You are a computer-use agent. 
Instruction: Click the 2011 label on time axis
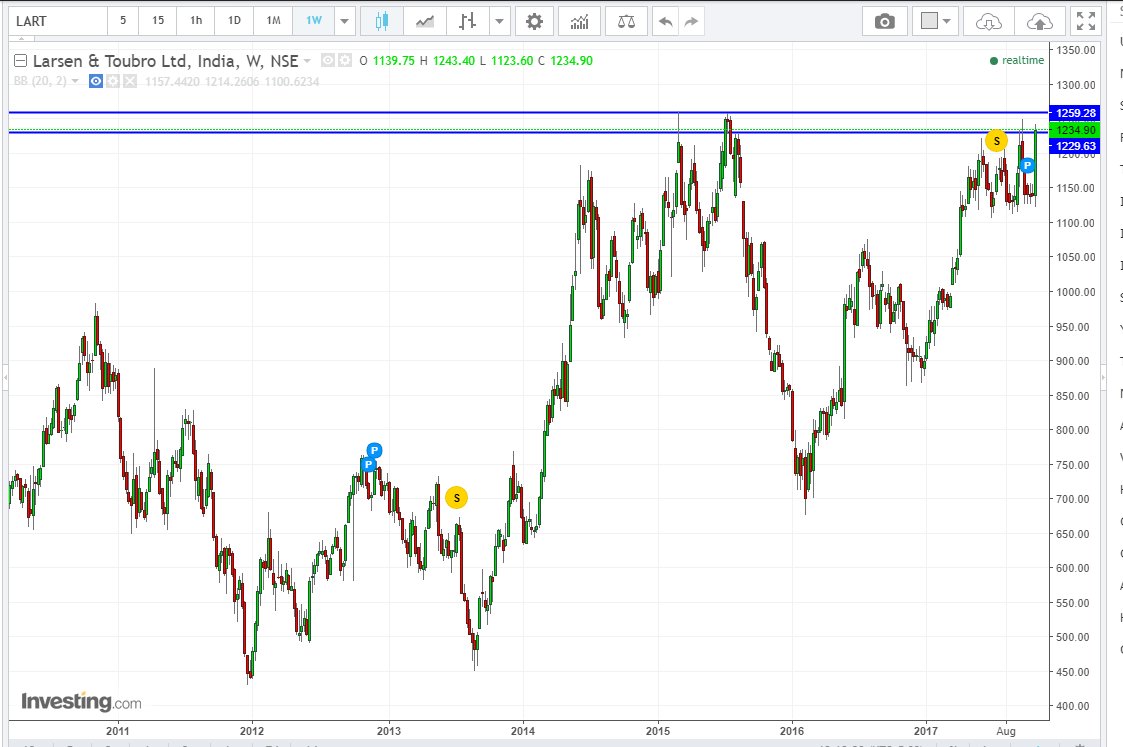pyautogui.click(x=117, y=731)
